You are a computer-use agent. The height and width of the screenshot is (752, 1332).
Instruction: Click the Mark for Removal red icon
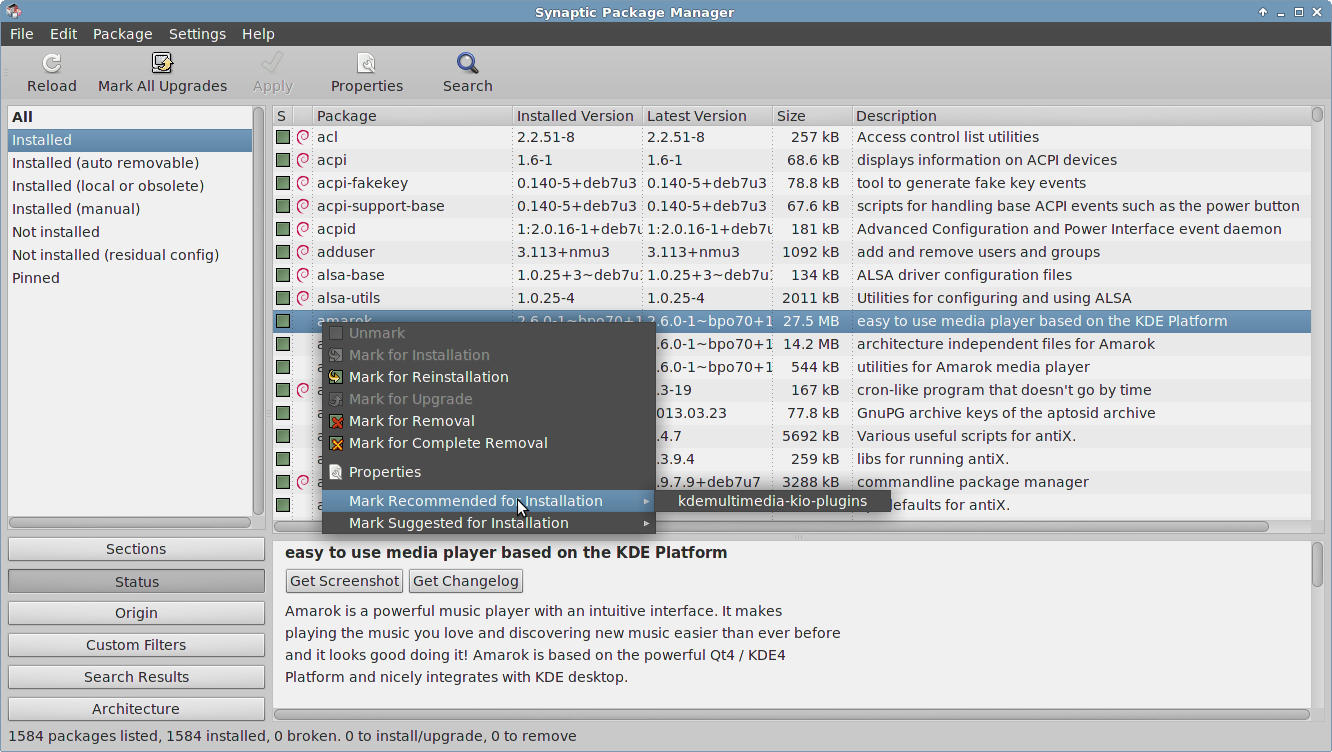pos(336,421)
